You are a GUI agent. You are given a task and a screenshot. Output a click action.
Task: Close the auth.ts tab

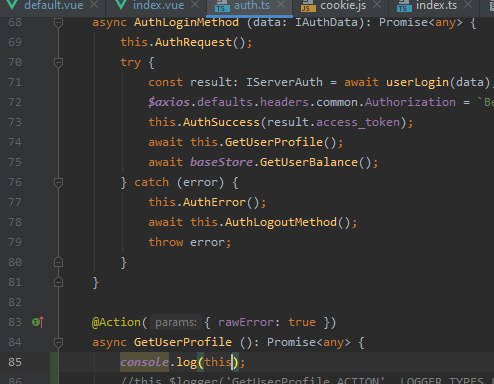(282, 4)
